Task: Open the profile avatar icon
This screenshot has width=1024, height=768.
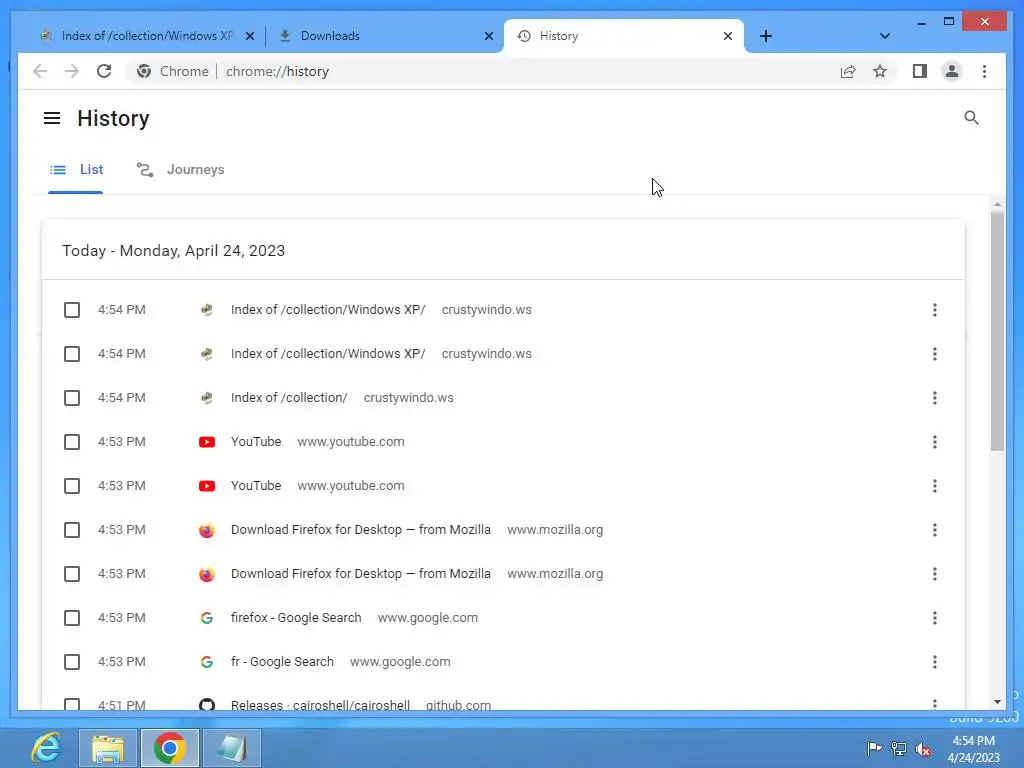Action: click(952, 71)
